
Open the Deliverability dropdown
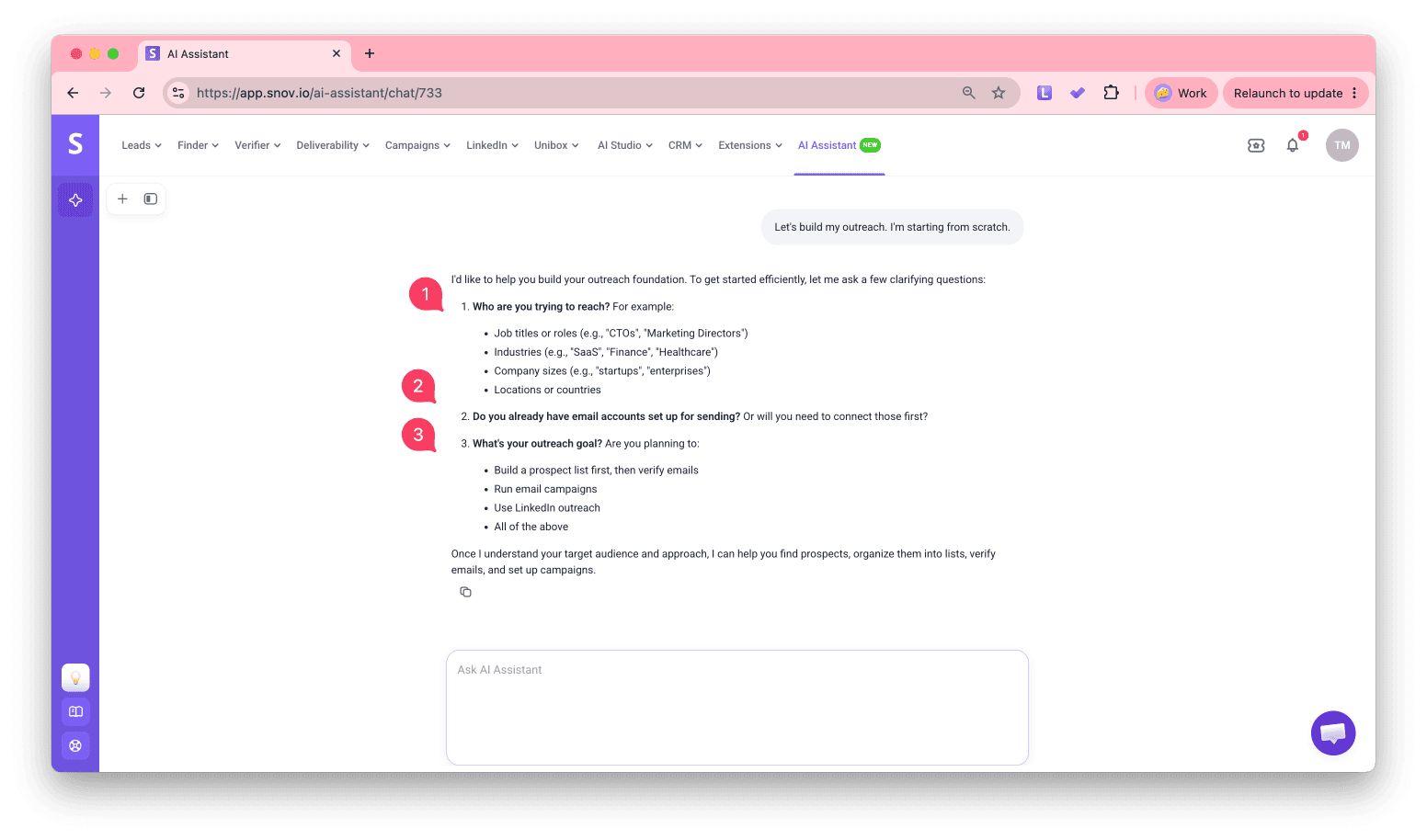333,145
